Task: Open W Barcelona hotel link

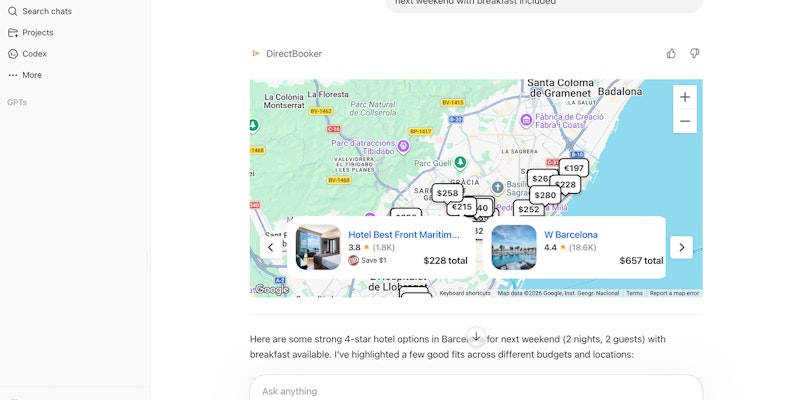Action: pyautogui.click(x=571, y=235)
